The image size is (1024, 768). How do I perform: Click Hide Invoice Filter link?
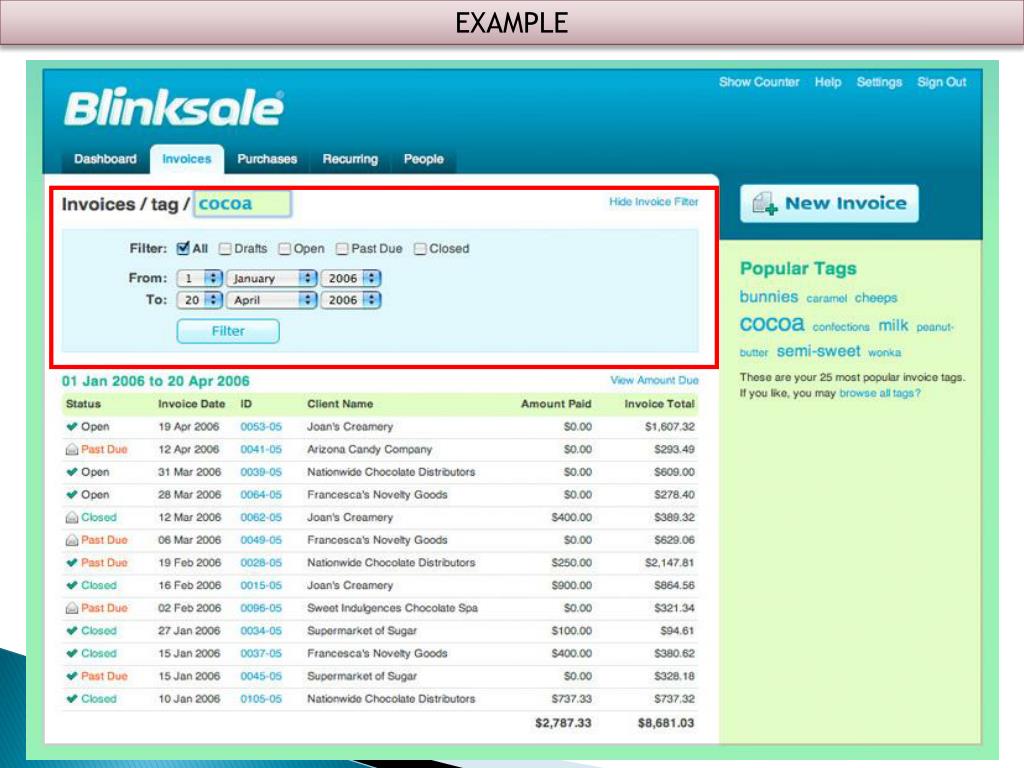pyautogui.click(x=654, y=202)
